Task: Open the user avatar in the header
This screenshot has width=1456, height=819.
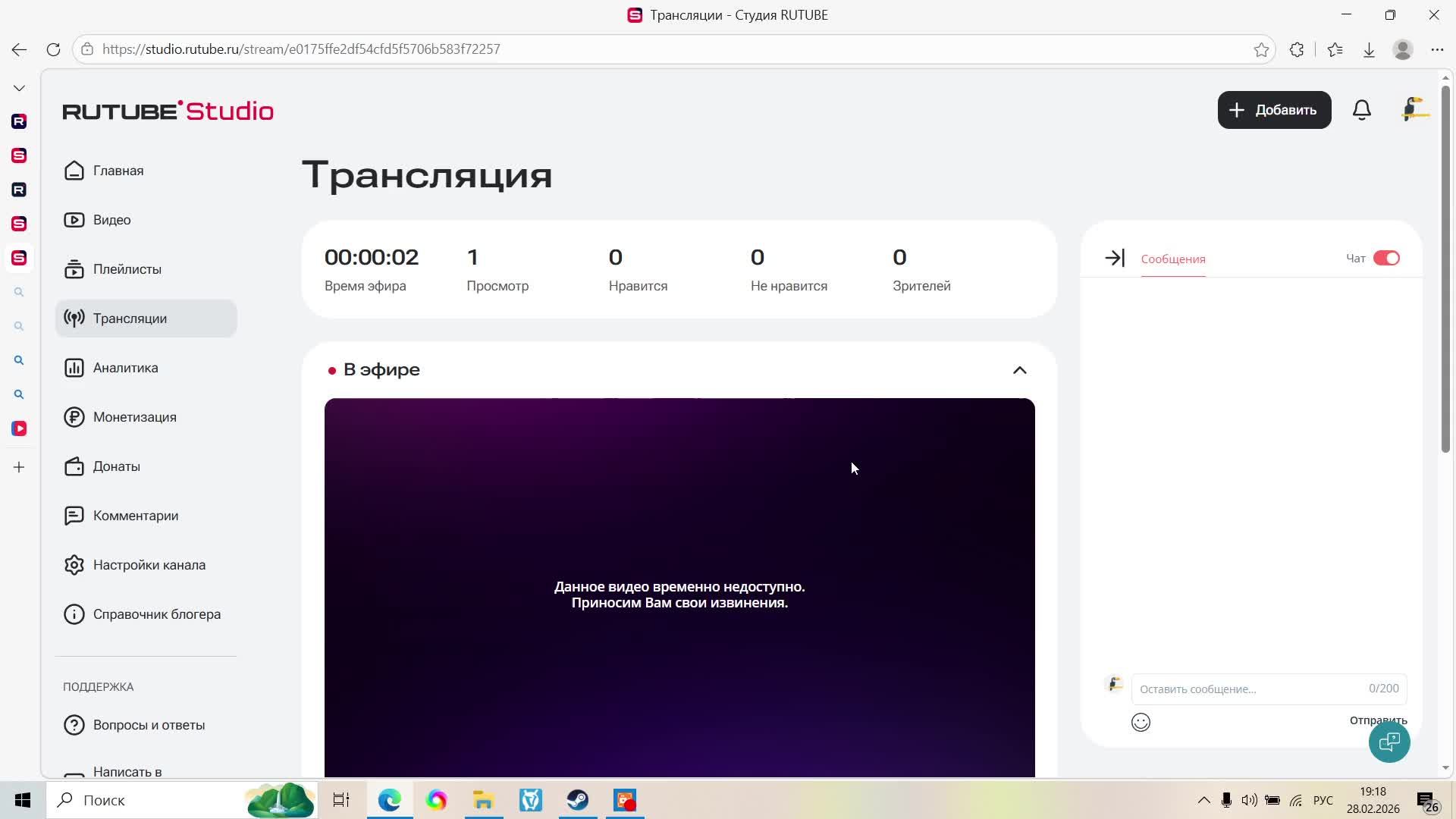Action: (x=1415, y=110)
